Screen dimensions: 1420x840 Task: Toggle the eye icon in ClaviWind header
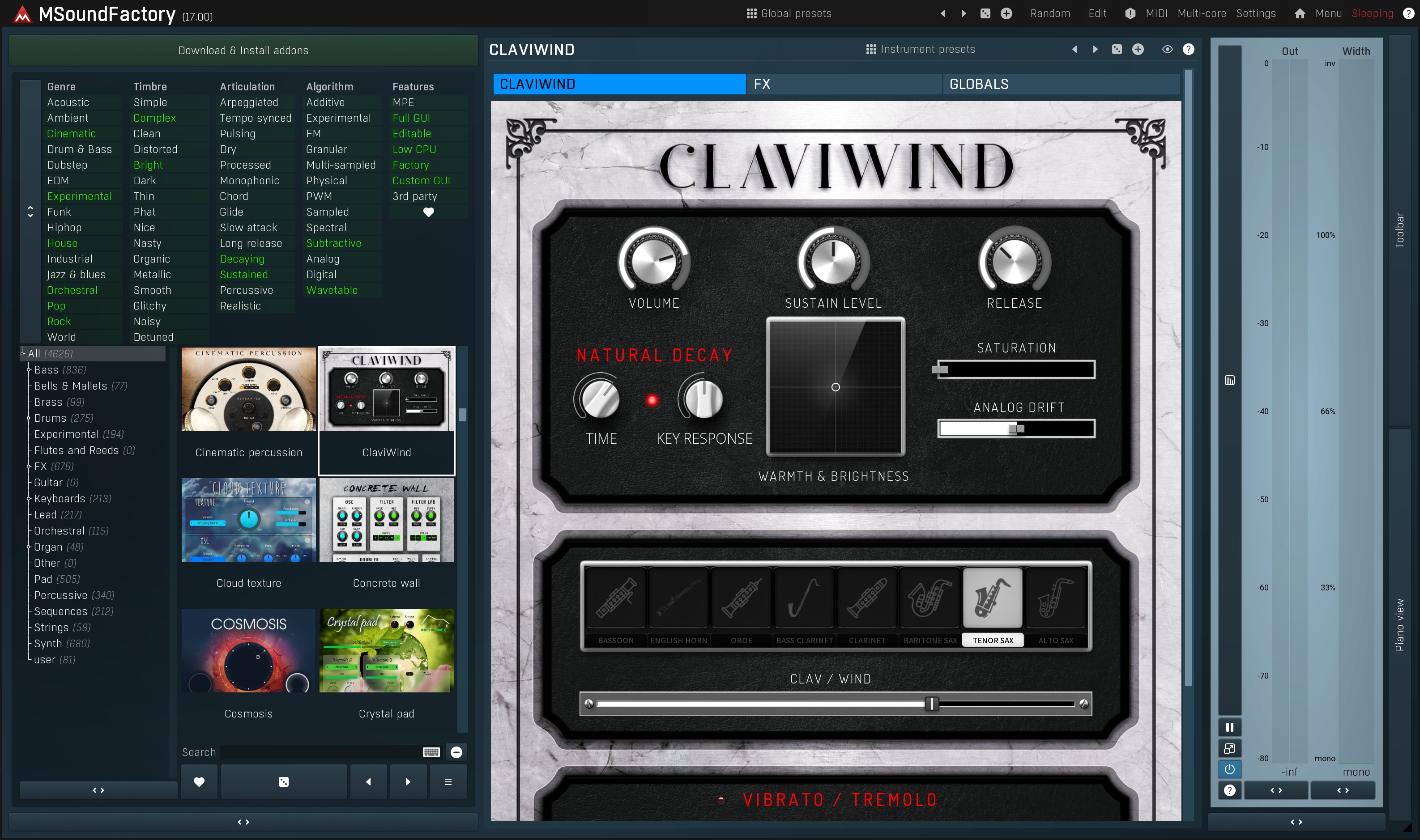coord(1167,49)
